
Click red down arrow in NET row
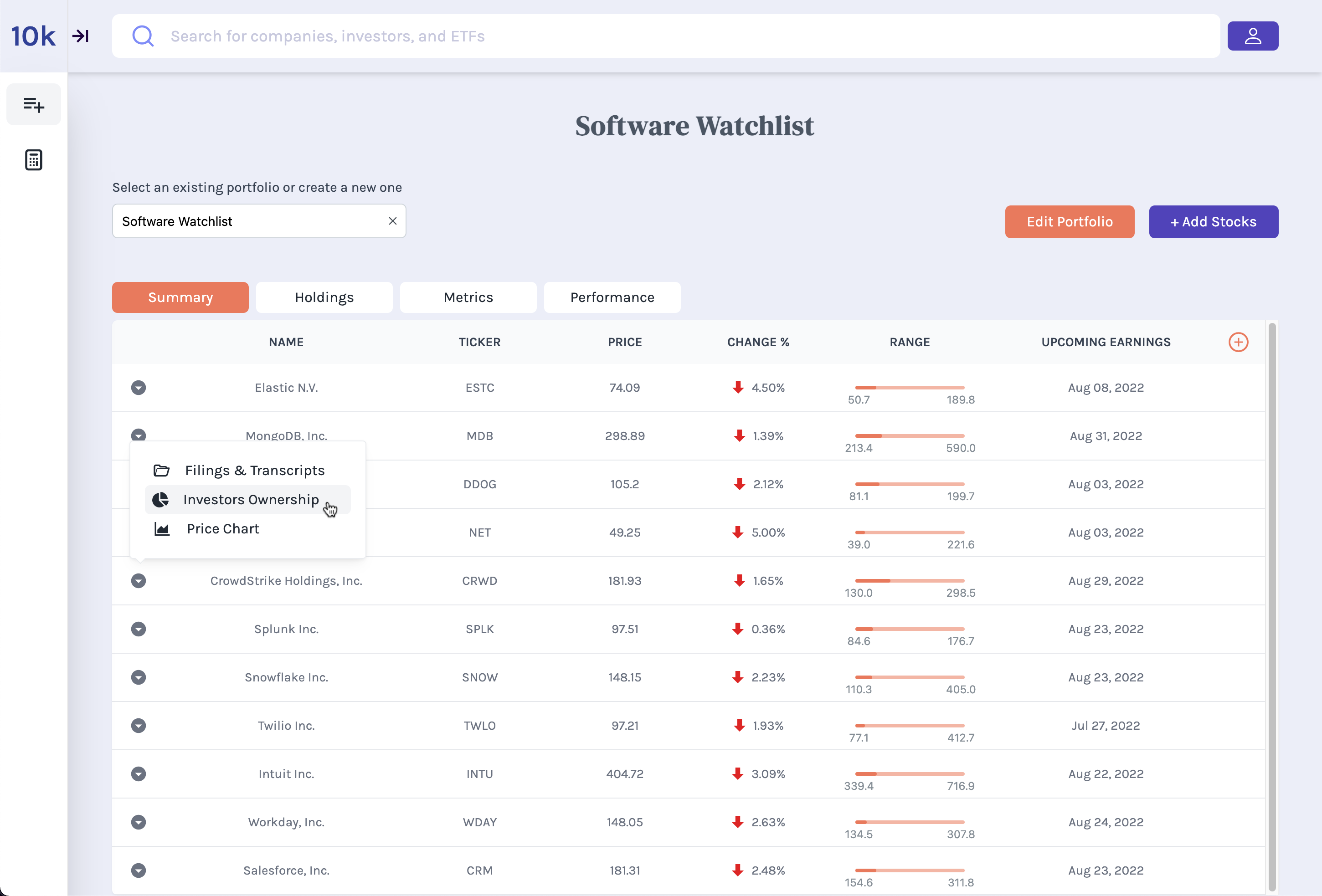[738, 532]
